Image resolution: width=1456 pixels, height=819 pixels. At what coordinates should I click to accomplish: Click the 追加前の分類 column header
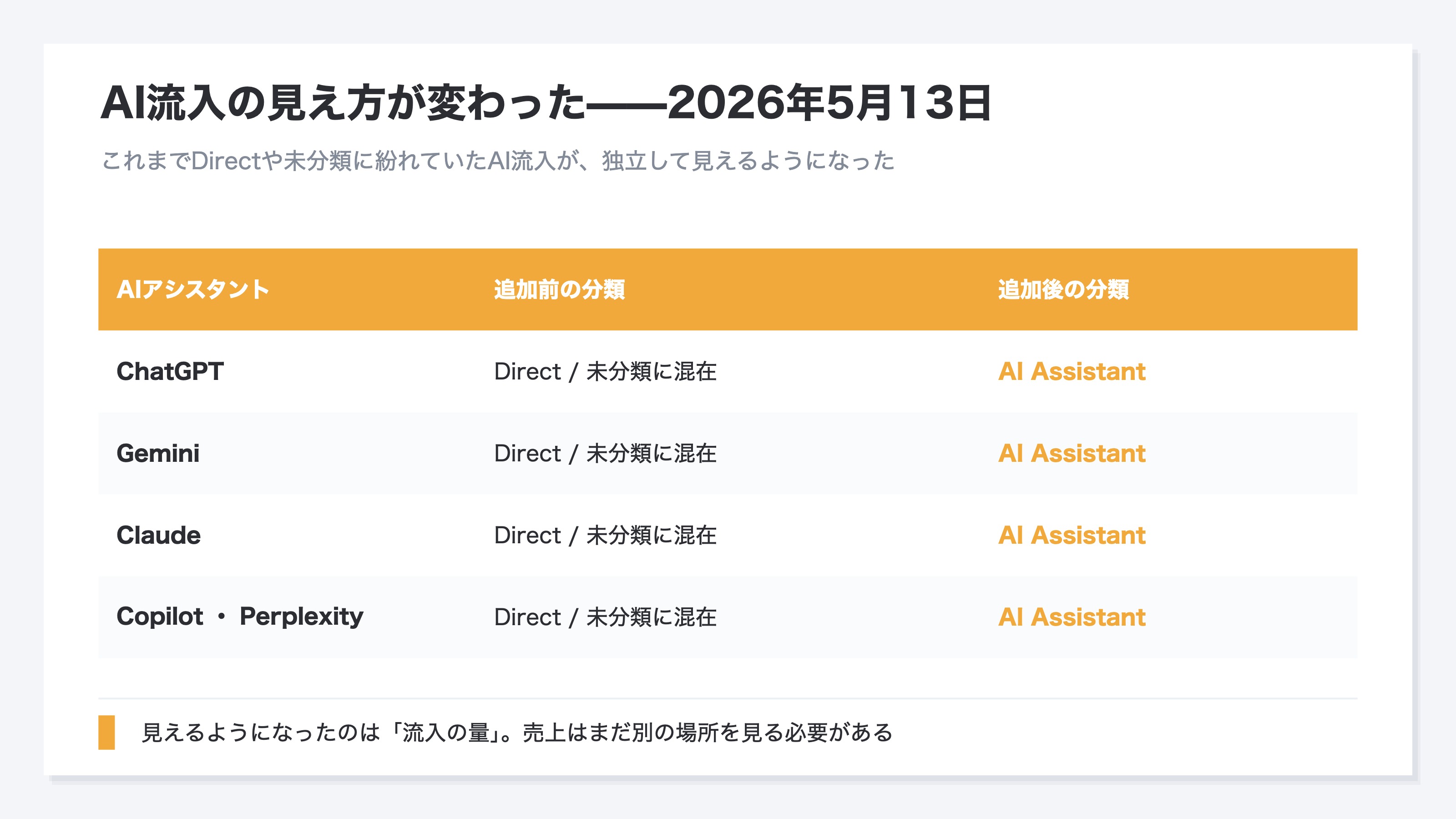click(x=559, y=289)
